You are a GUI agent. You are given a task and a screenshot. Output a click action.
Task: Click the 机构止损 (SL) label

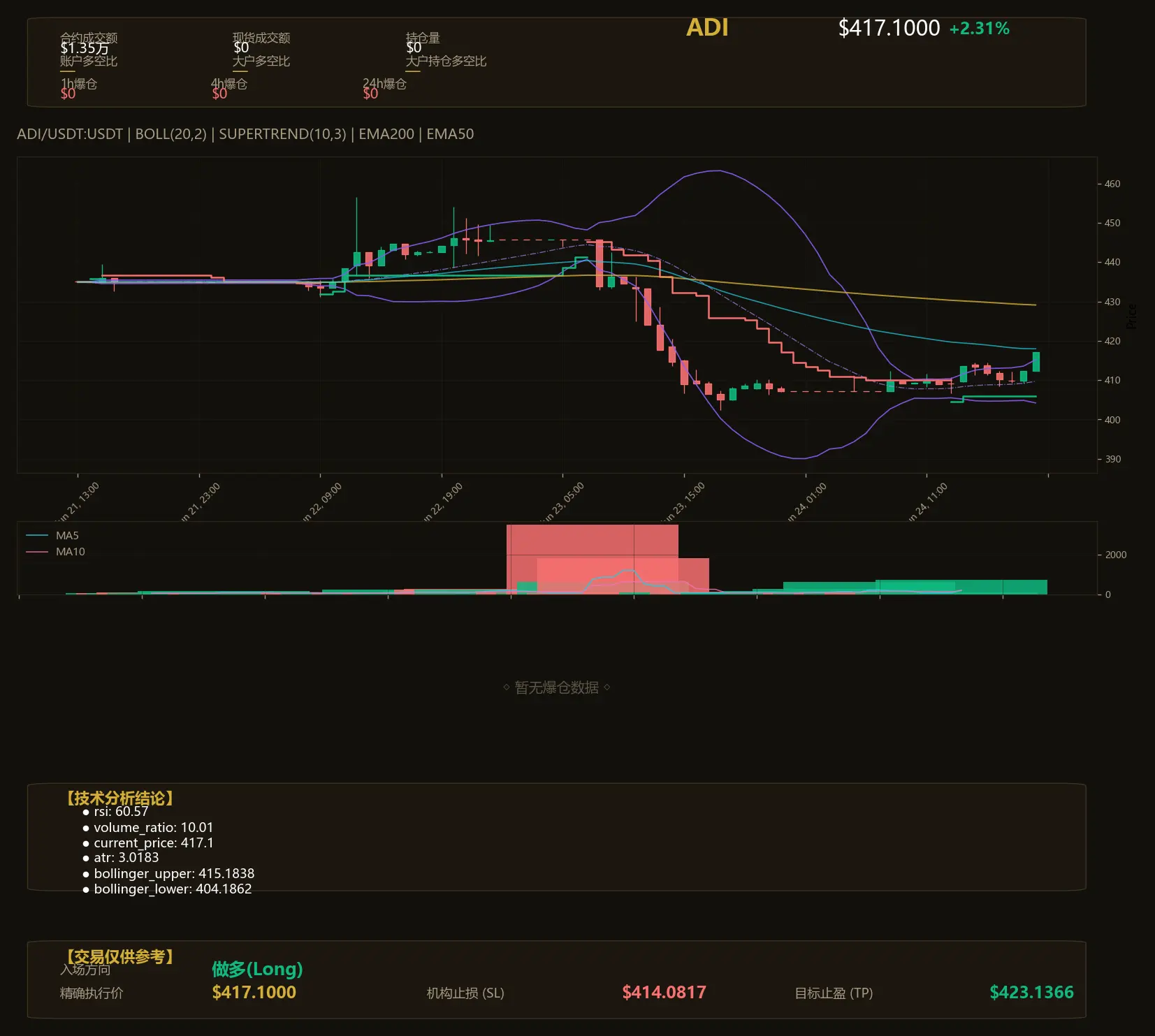tap(465, 993)
